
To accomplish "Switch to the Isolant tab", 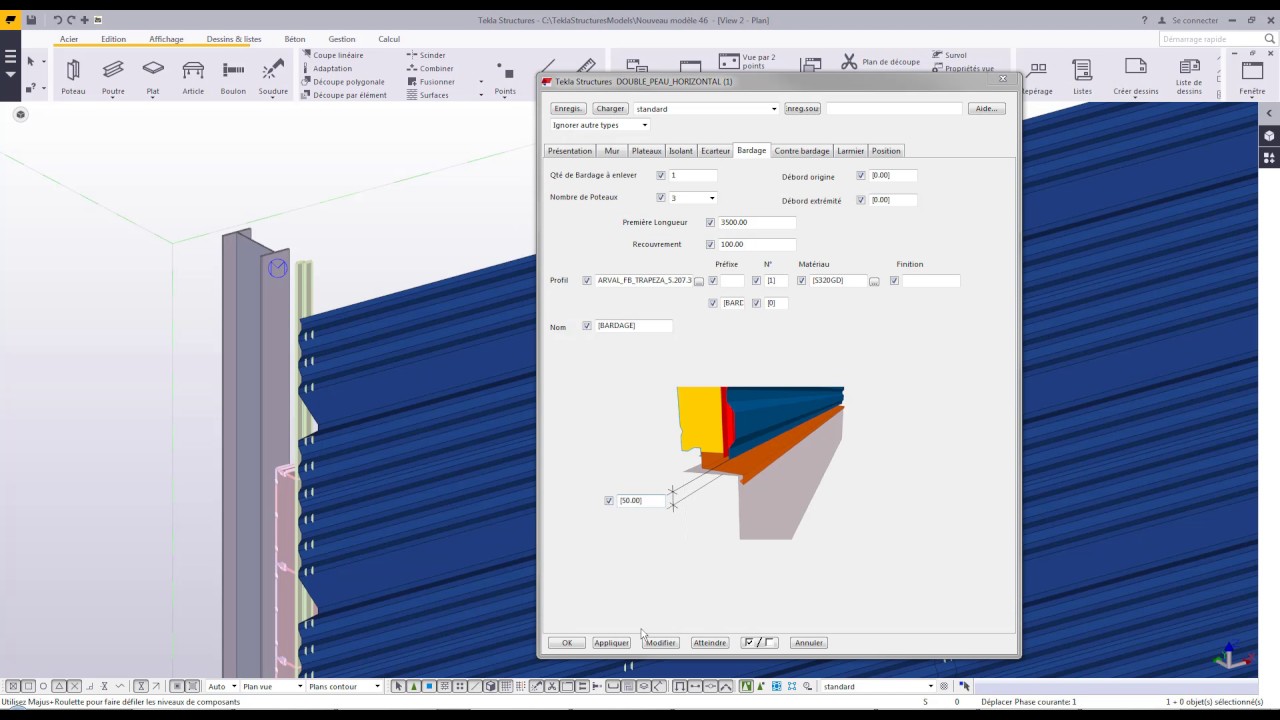I will pyautogui.click(x=681, y=151).
